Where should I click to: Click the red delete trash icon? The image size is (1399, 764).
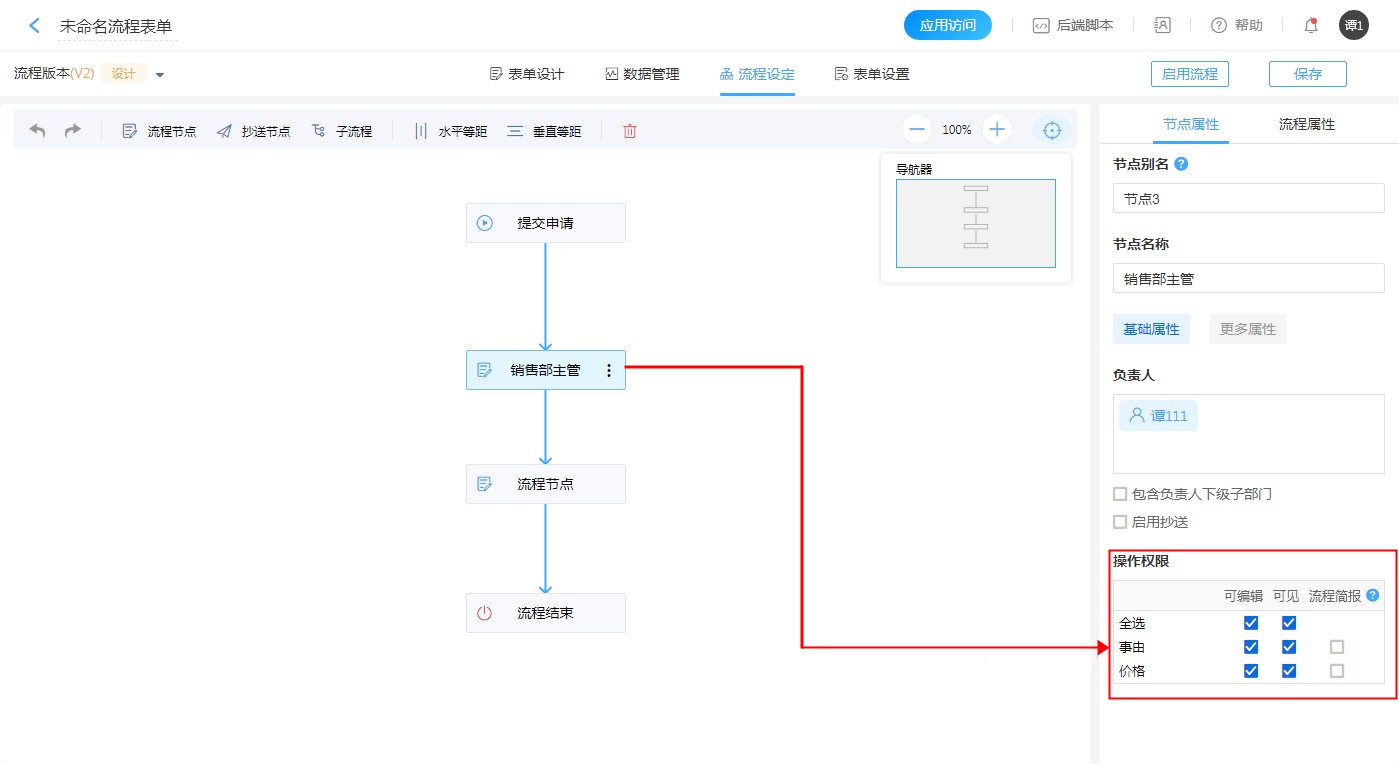tap(630, 131)
